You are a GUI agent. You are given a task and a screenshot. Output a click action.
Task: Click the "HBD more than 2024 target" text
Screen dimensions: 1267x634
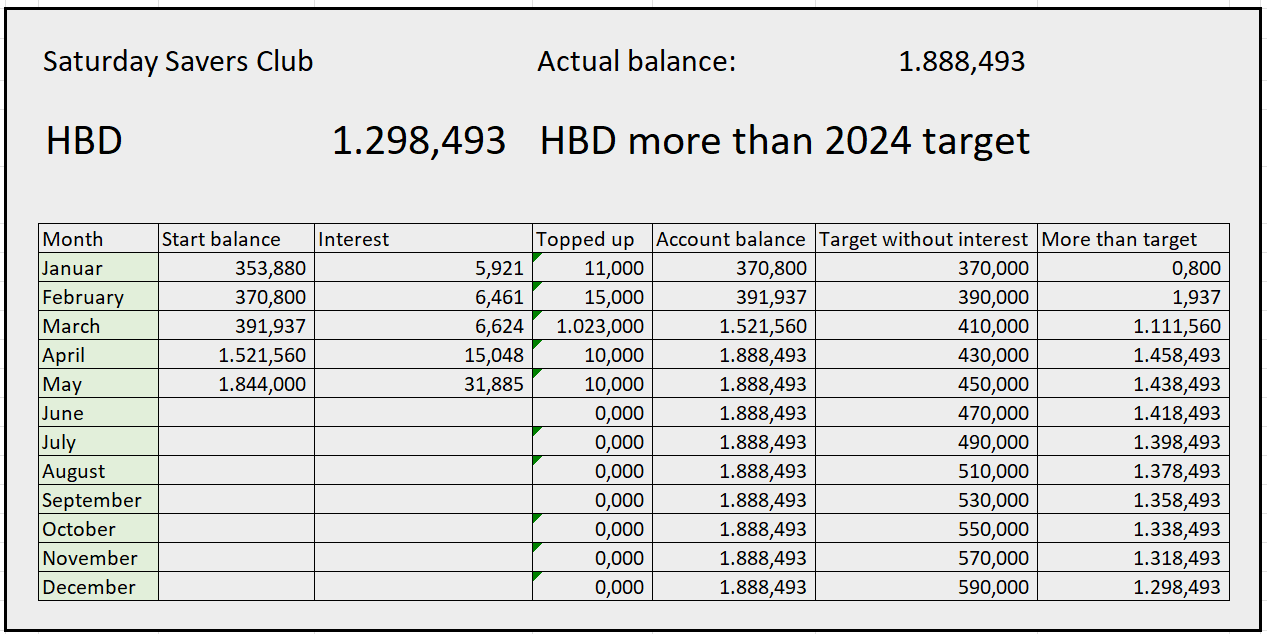pos(785,141)
